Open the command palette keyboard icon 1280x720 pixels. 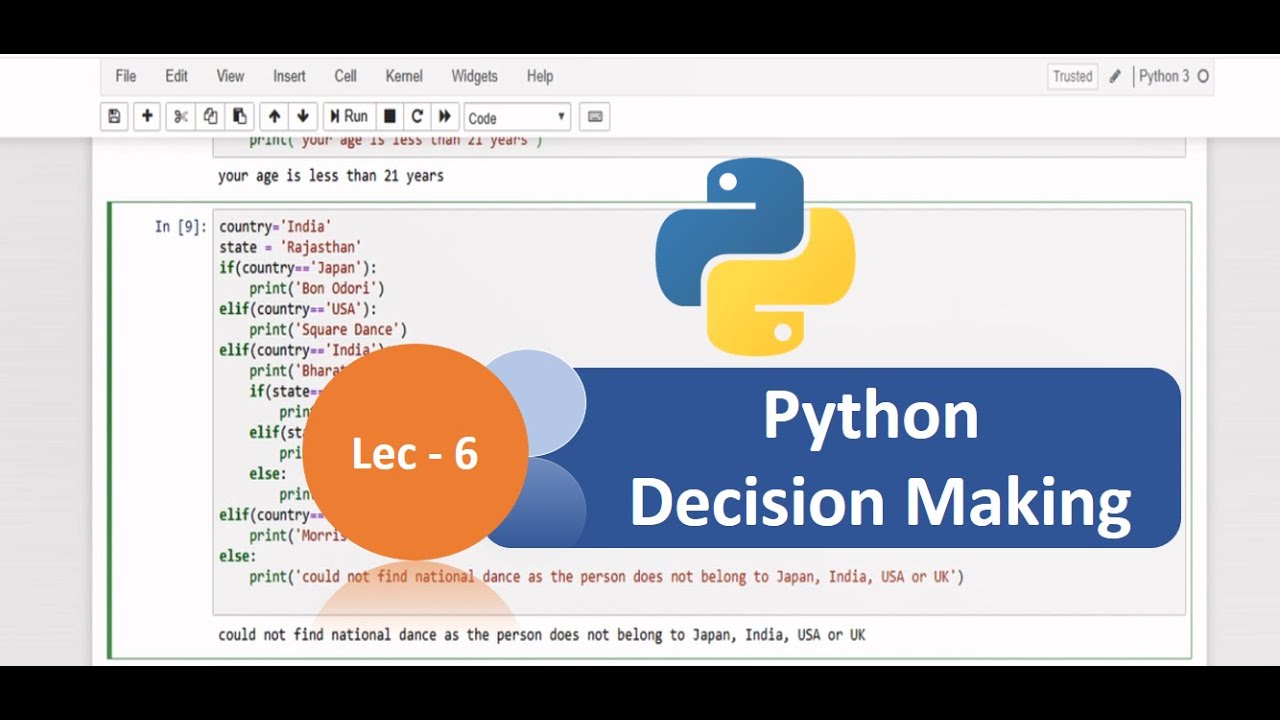[x=595, y=117]
